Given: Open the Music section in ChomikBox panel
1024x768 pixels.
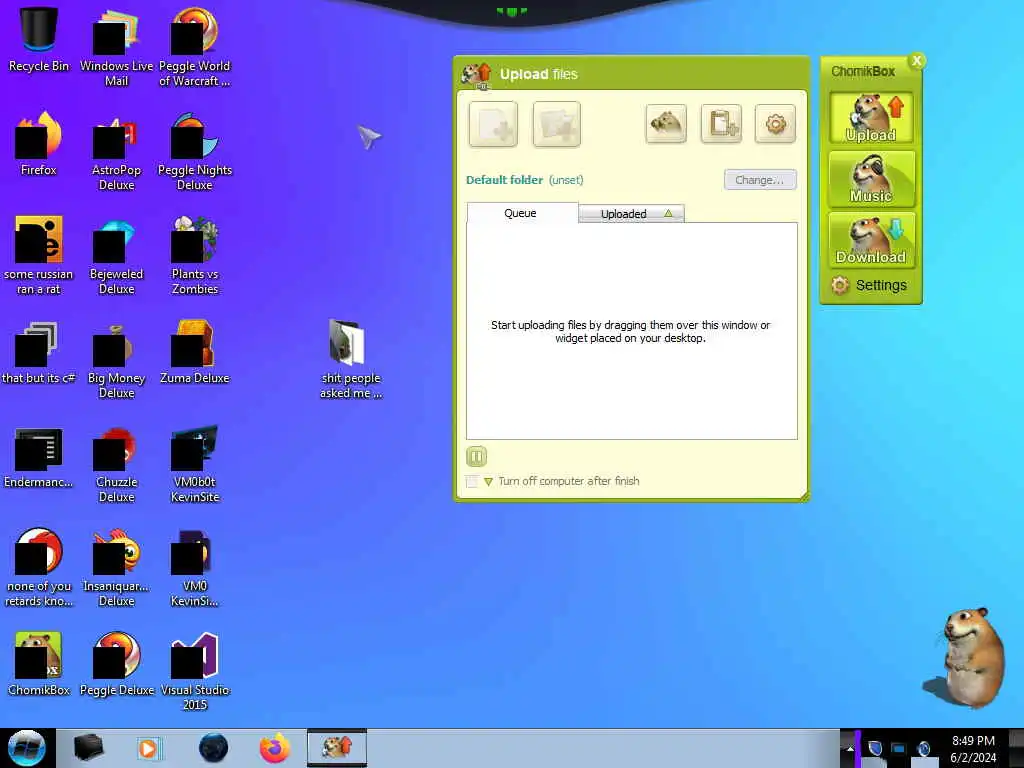Looking at the screenshot, I should point(871,179).
